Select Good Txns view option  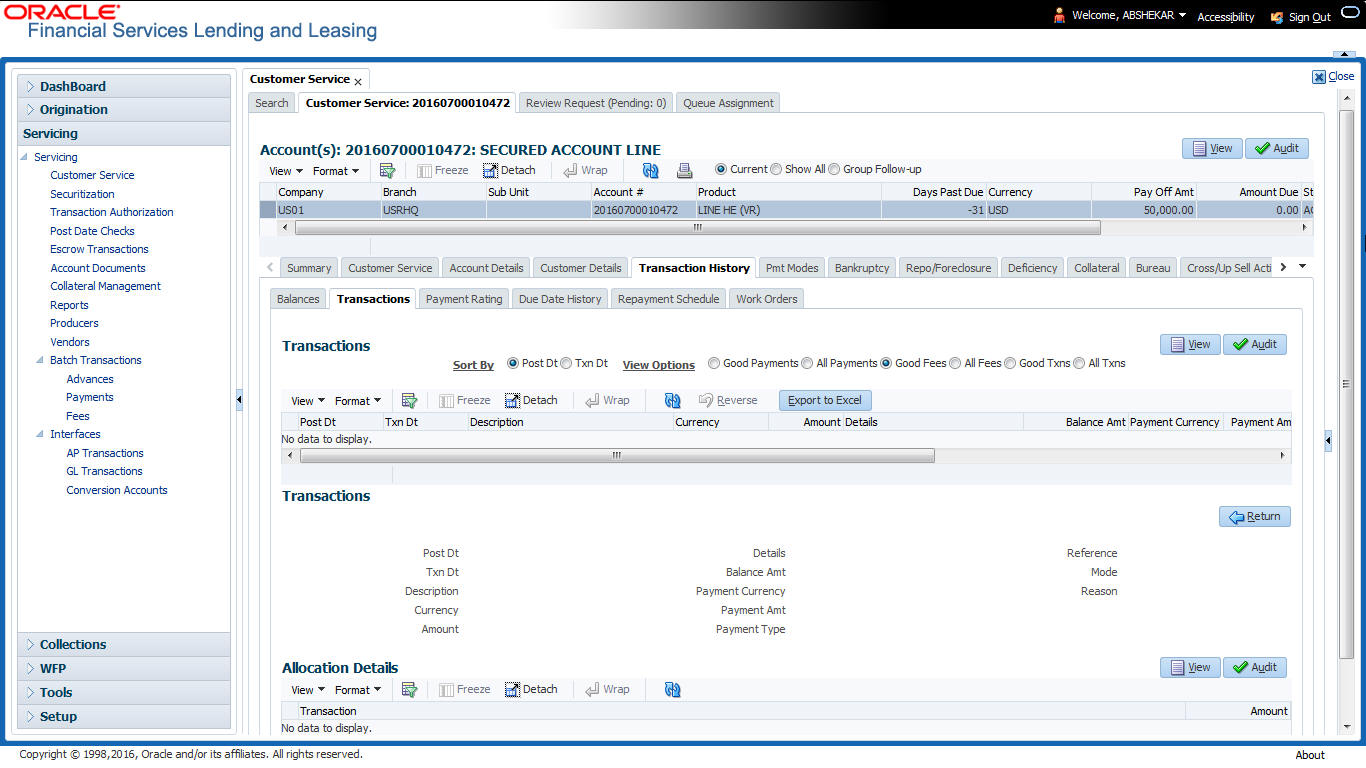1010,363
